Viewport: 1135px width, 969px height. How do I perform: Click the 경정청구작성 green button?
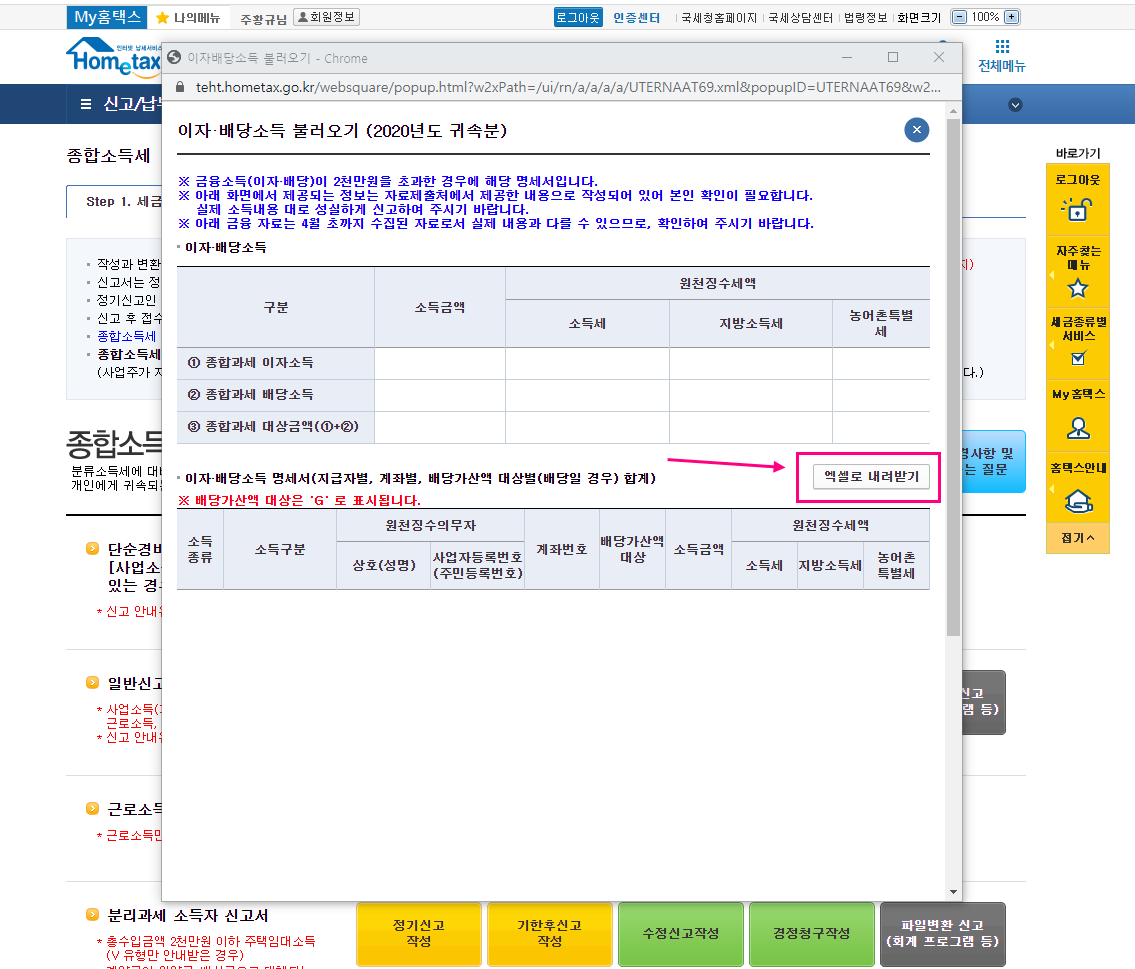click(811, 934)
